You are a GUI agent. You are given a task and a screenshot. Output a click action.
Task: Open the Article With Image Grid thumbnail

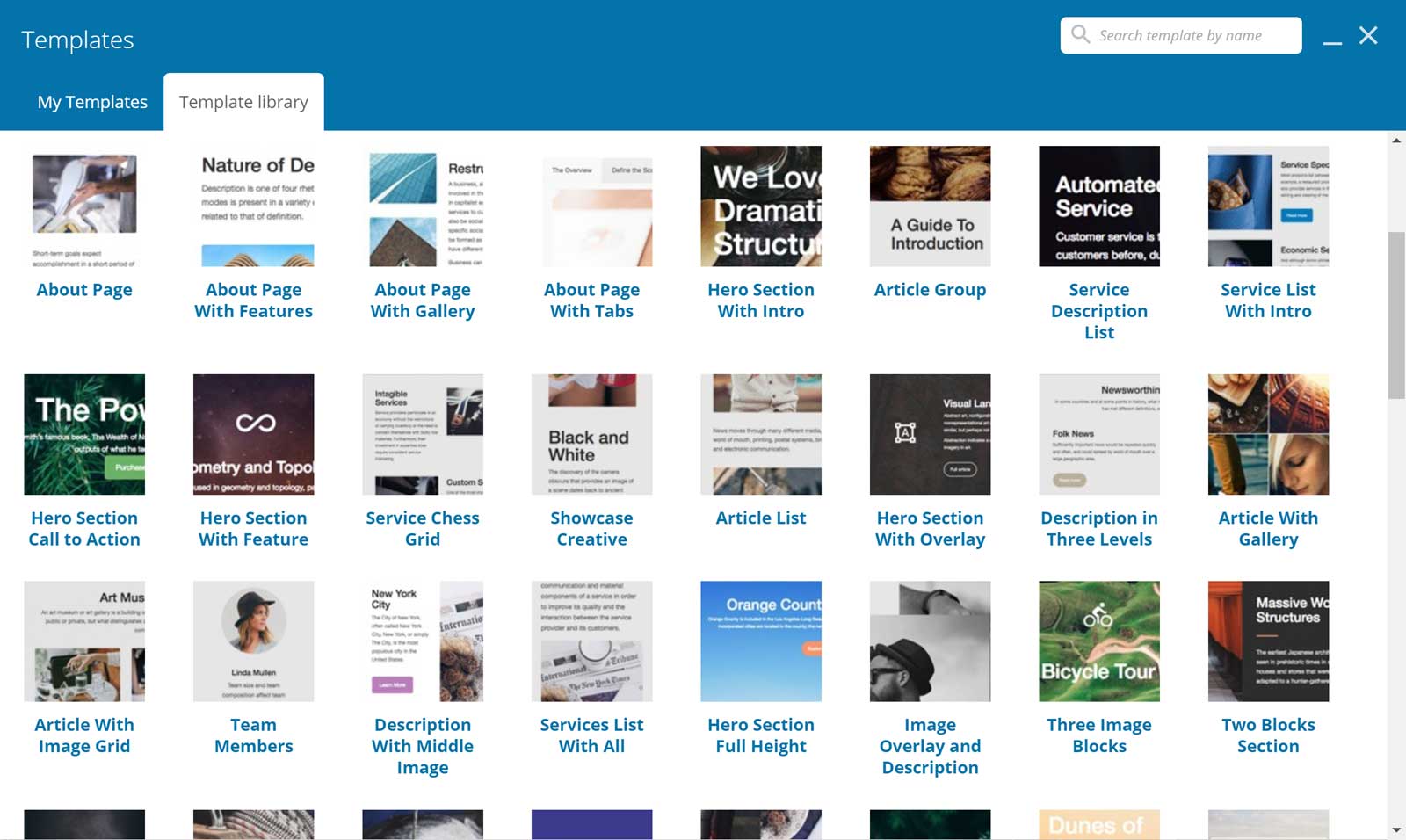click(84, 641)
